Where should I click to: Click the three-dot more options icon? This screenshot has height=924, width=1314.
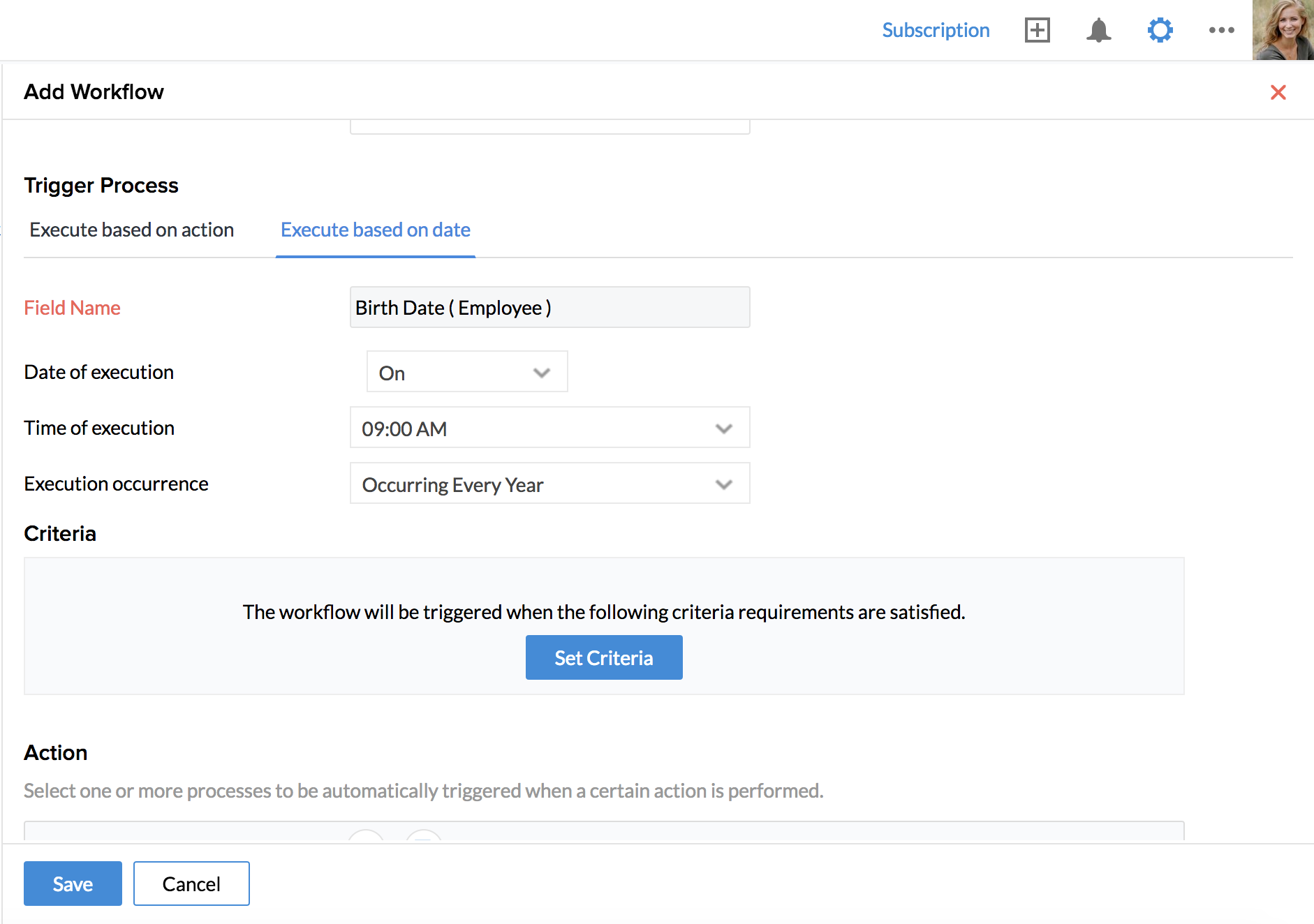tap(1221, 30)
